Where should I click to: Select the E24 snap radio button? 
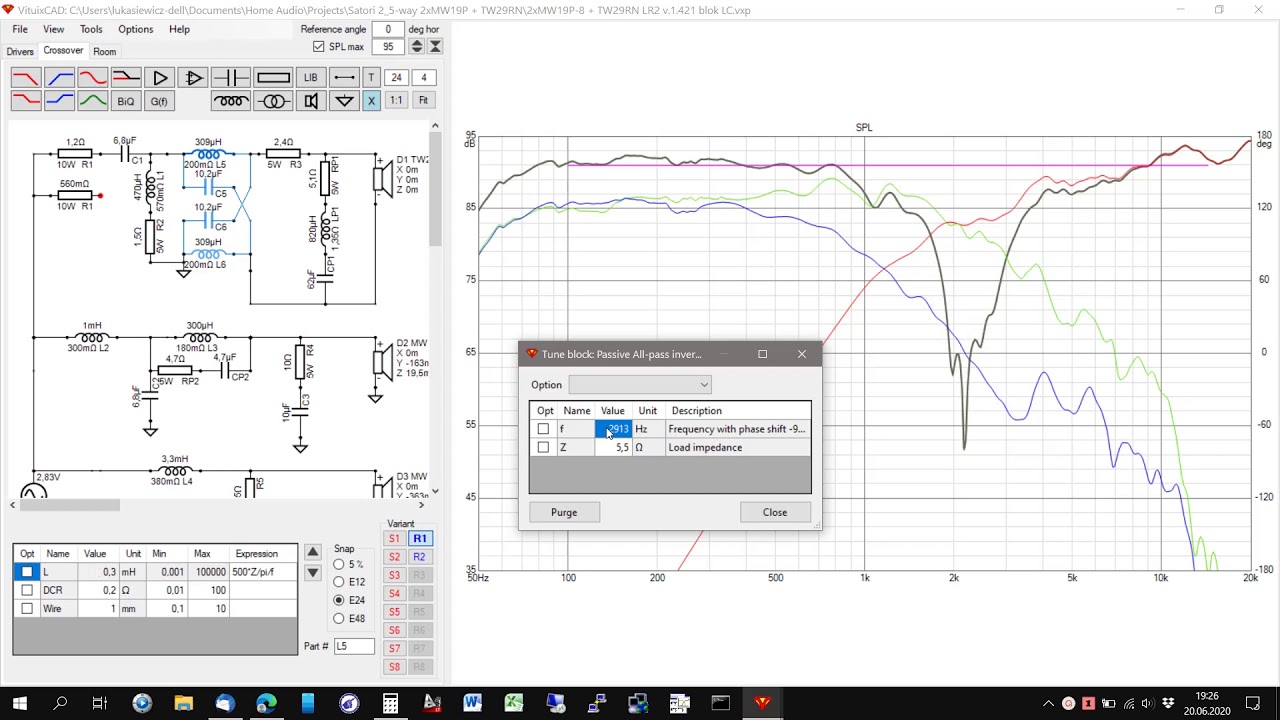coord(339,600)
